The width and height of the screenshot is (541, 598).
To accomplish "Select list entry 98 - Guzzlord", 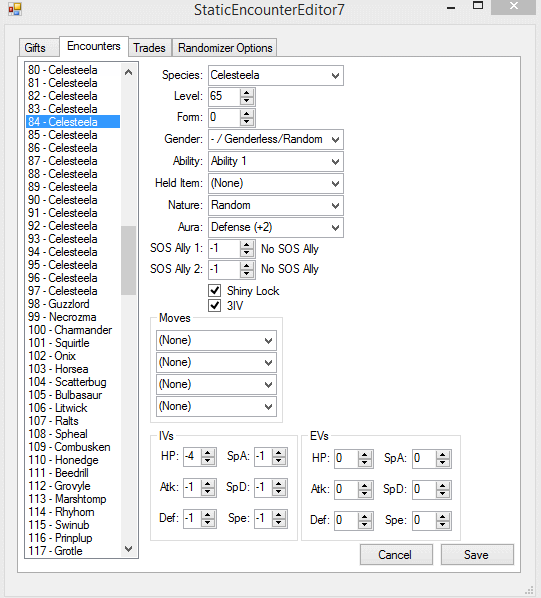I will (x=73, y=304).
